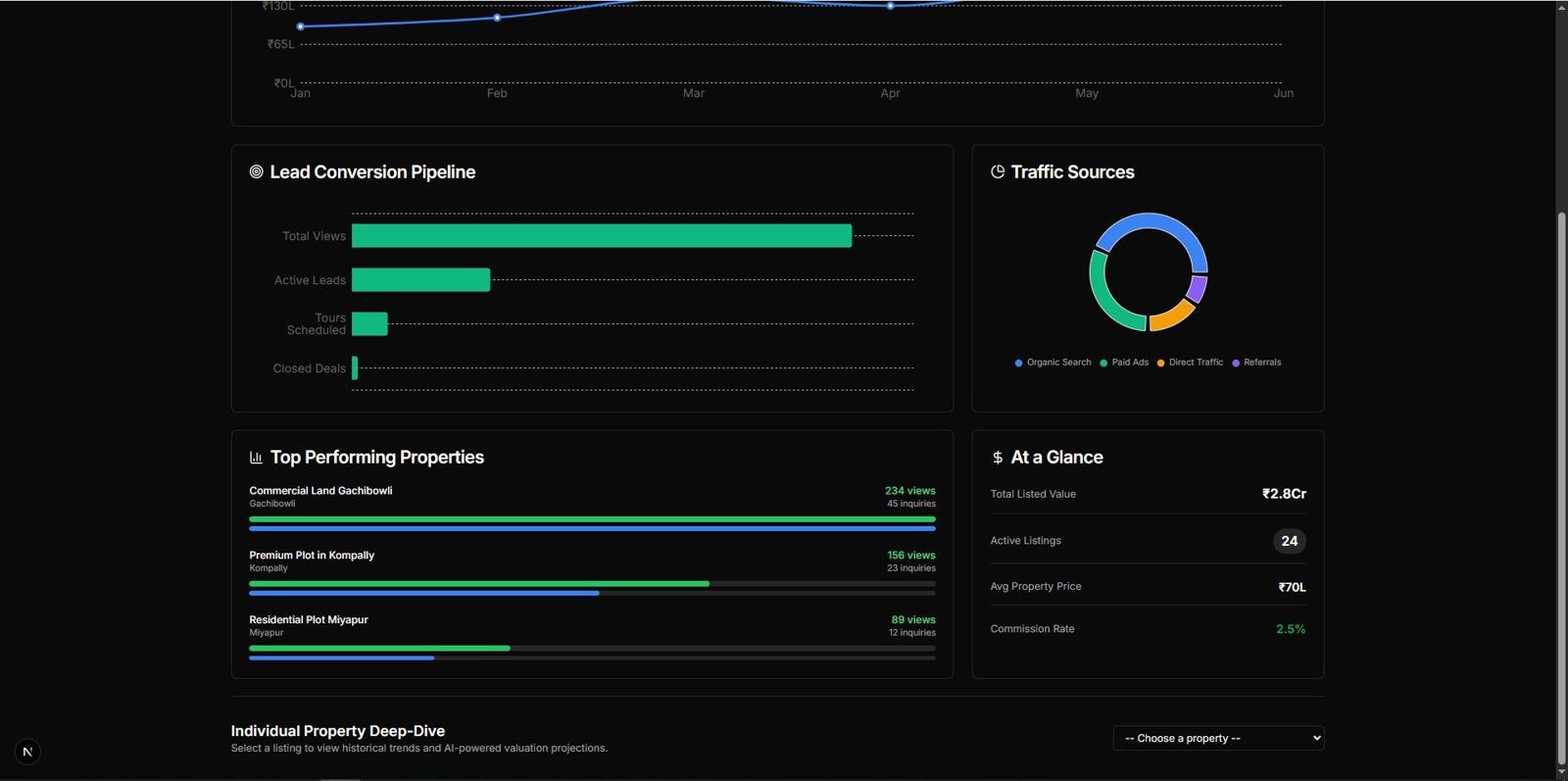Click the Commission Rate label
Viewport: 1568px width, 781px height.
(1032, 629)
